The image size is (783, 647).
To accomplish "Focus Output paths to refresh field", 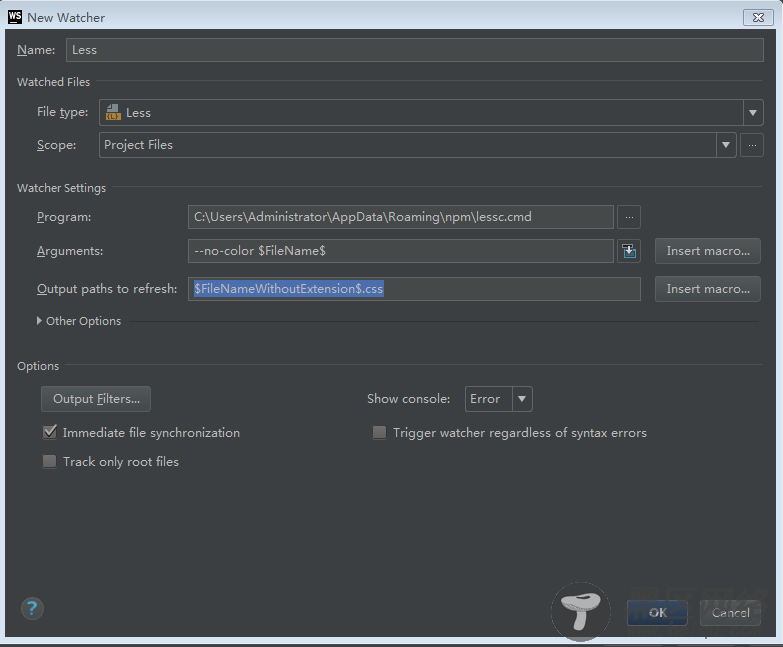I will (414, 289).
